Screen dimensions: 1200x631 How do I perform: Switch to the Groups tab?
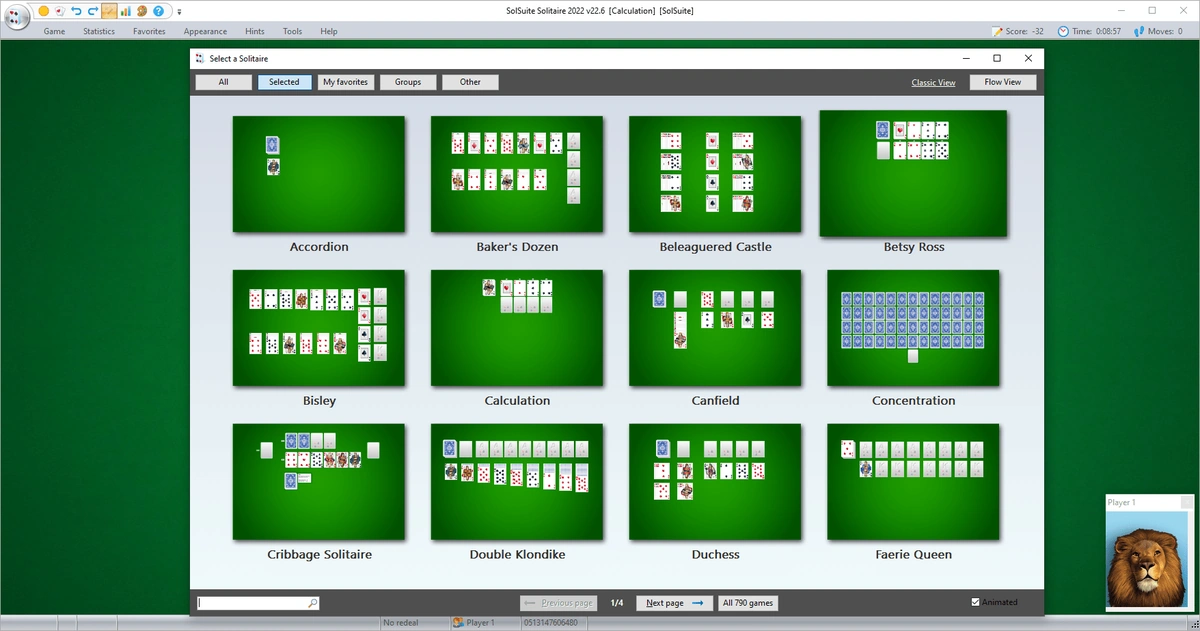tap(408, 82)
